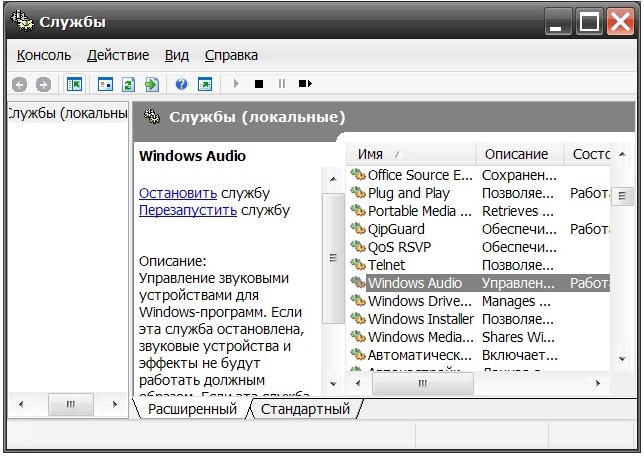Select the Windows Drive... service
The height and width of the screenshot is (457, 644).
(479, 301)
